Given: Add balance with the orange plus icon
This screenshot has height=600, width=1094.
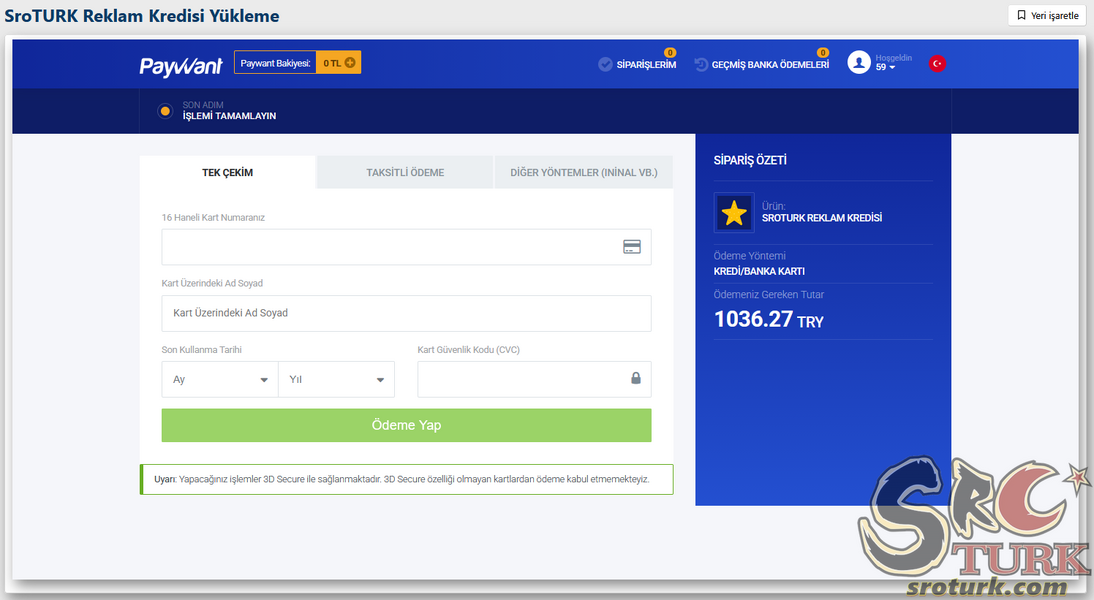Looking at the screenshot, I should tap(350, 63).
